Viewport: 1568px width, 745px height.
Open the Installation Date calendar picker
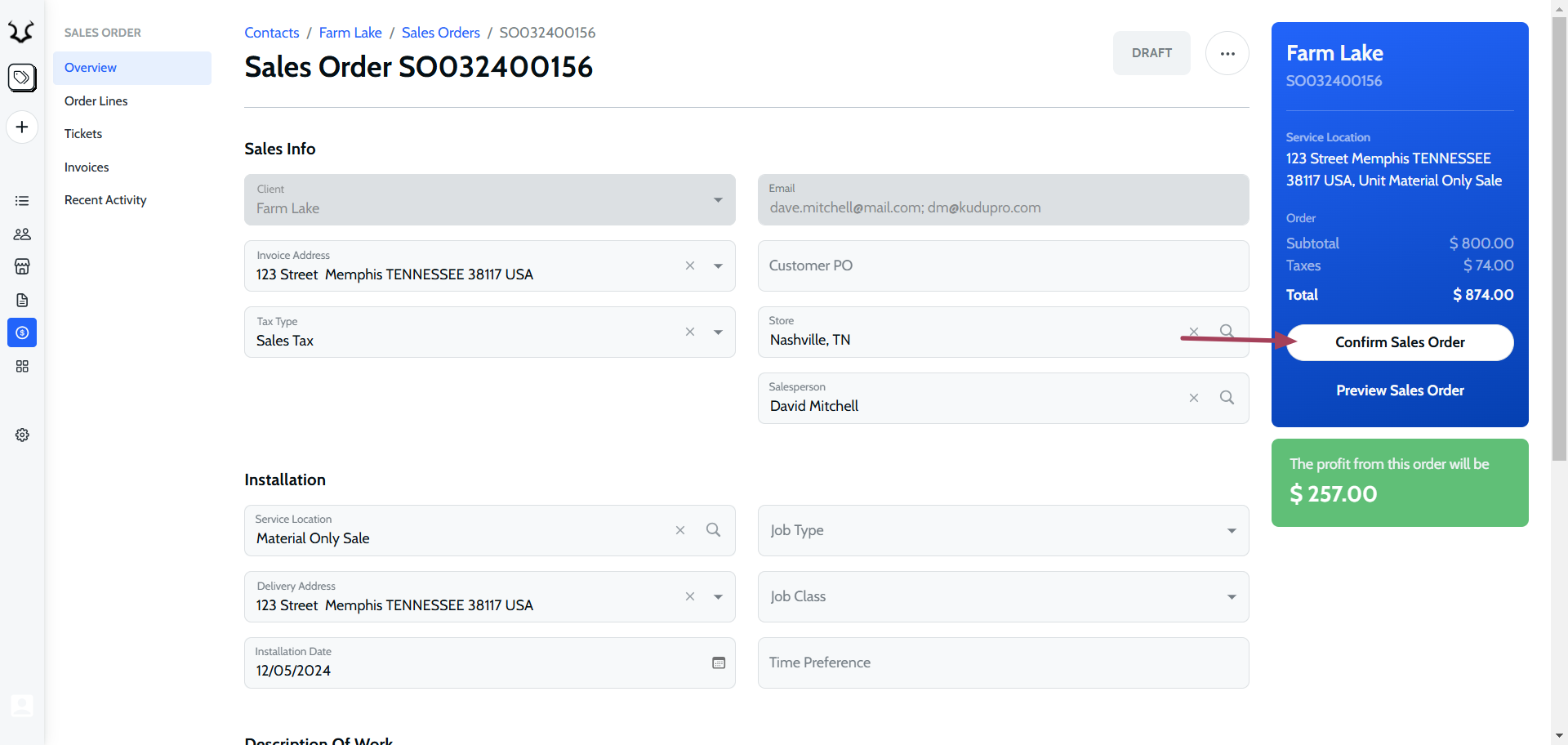pyautogui.click(x=718, y=662)
